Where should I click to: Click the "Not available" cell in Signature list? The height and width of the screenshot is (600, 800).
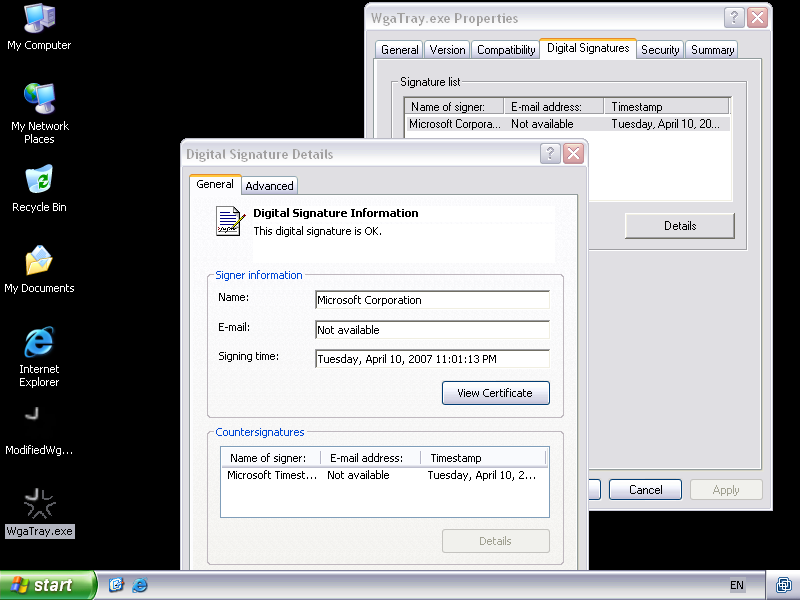pyautogui.click(x=542, y=124)
